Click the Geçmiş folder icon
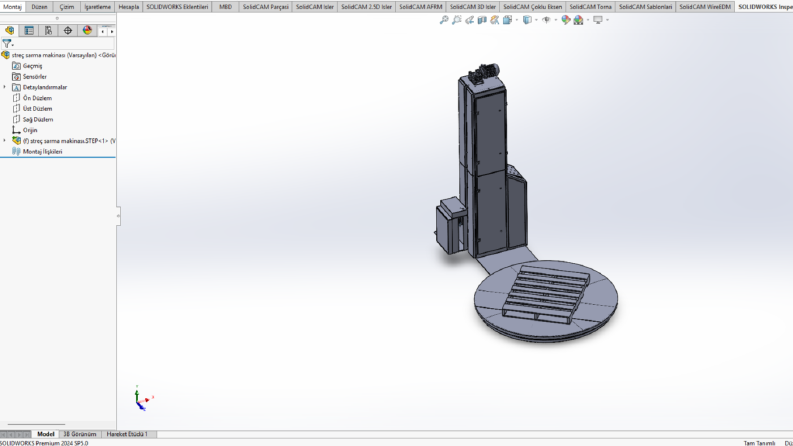Image resolution: width=793 pixels, height=446 pixels. 16,66
